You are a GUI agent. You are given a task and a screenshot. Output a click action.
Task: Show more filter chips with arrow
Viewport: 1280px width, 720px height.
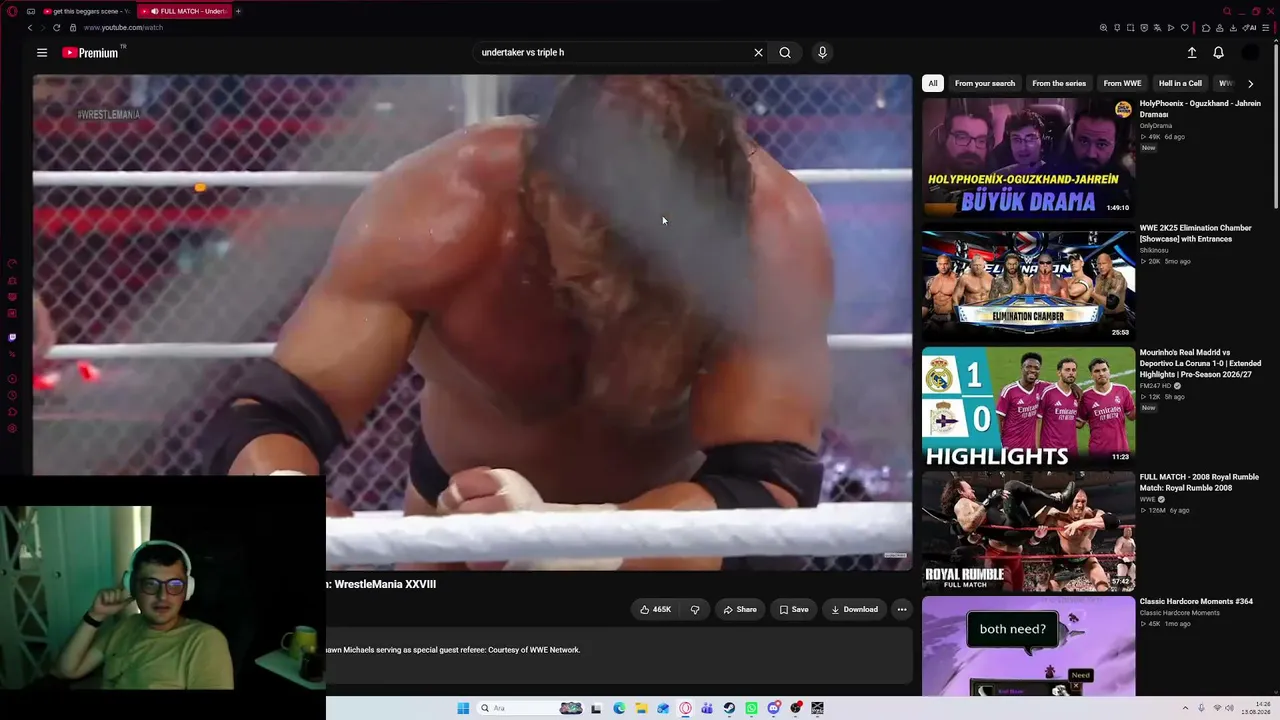[x=1250, y=84]
